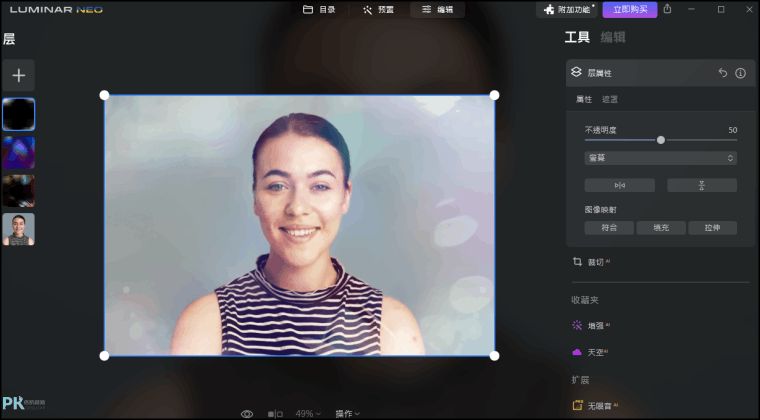Select the blue purple bokeh layer thumbnail

[x=18, y=153]
